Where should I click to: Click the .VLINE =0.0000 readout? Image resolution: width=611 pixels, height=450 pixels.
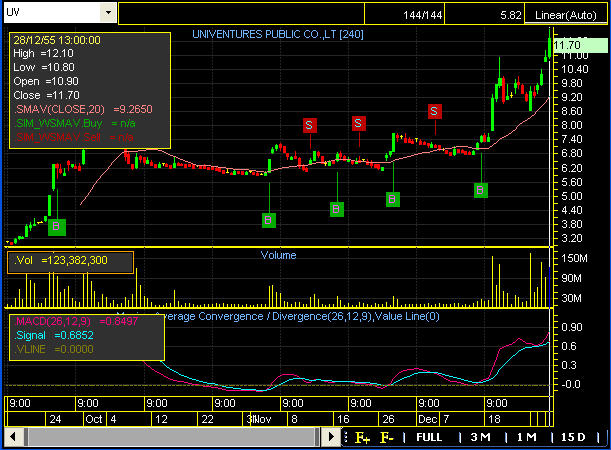pos(53,349)
